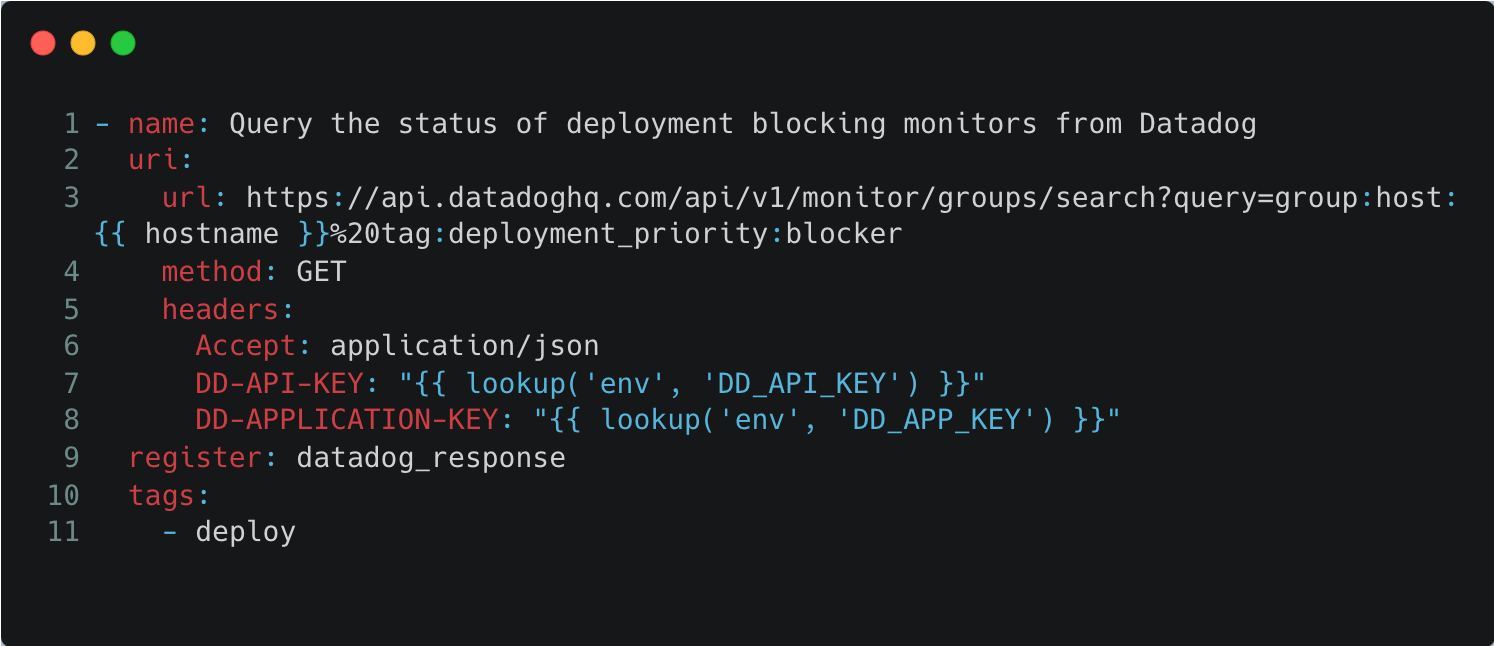
Task: Click the 'headers' key on line 5
Action: [x=221, y=309]
